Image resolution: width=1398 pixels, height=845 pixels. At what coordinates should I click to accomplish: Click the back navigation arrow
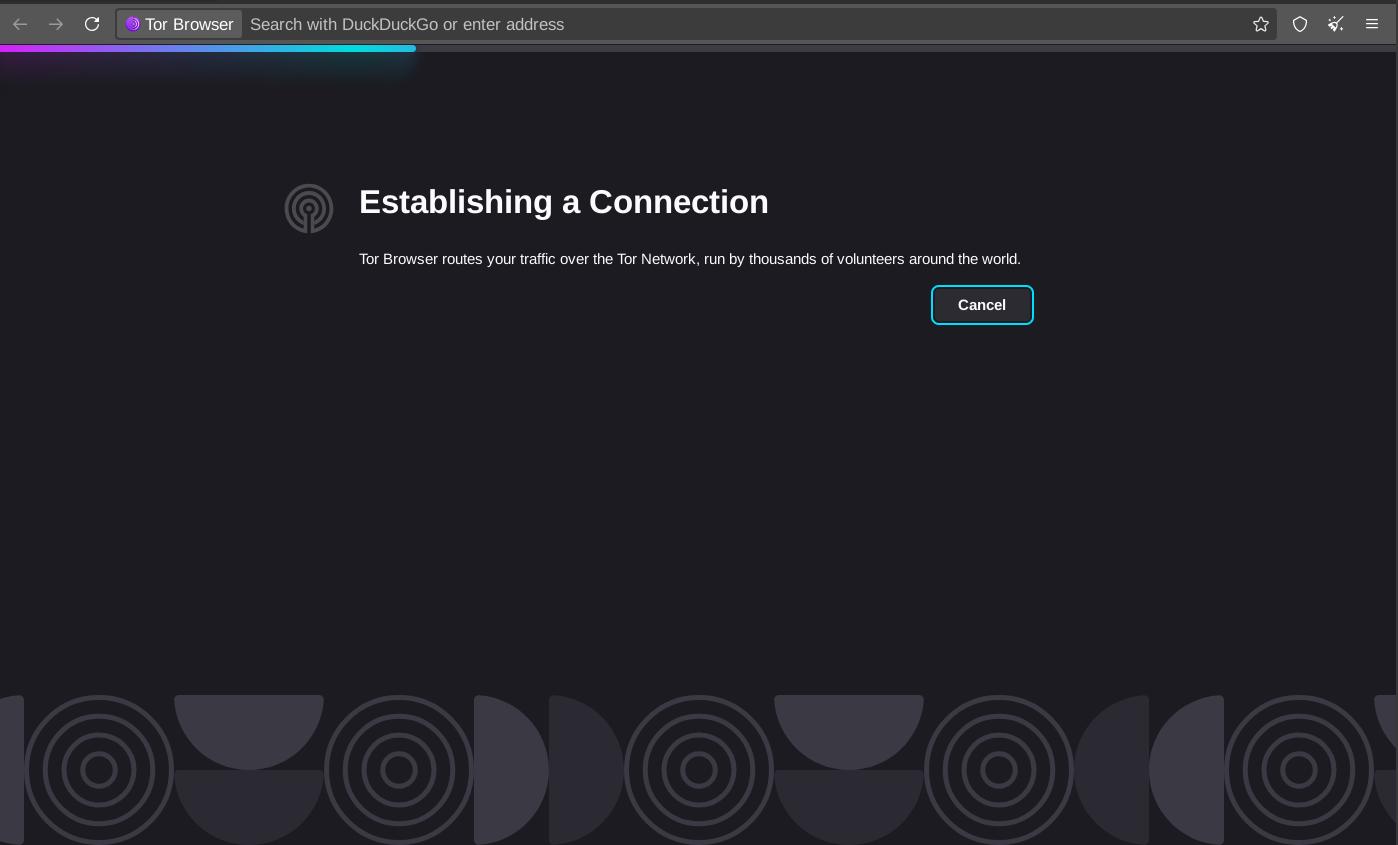[20, 24]
